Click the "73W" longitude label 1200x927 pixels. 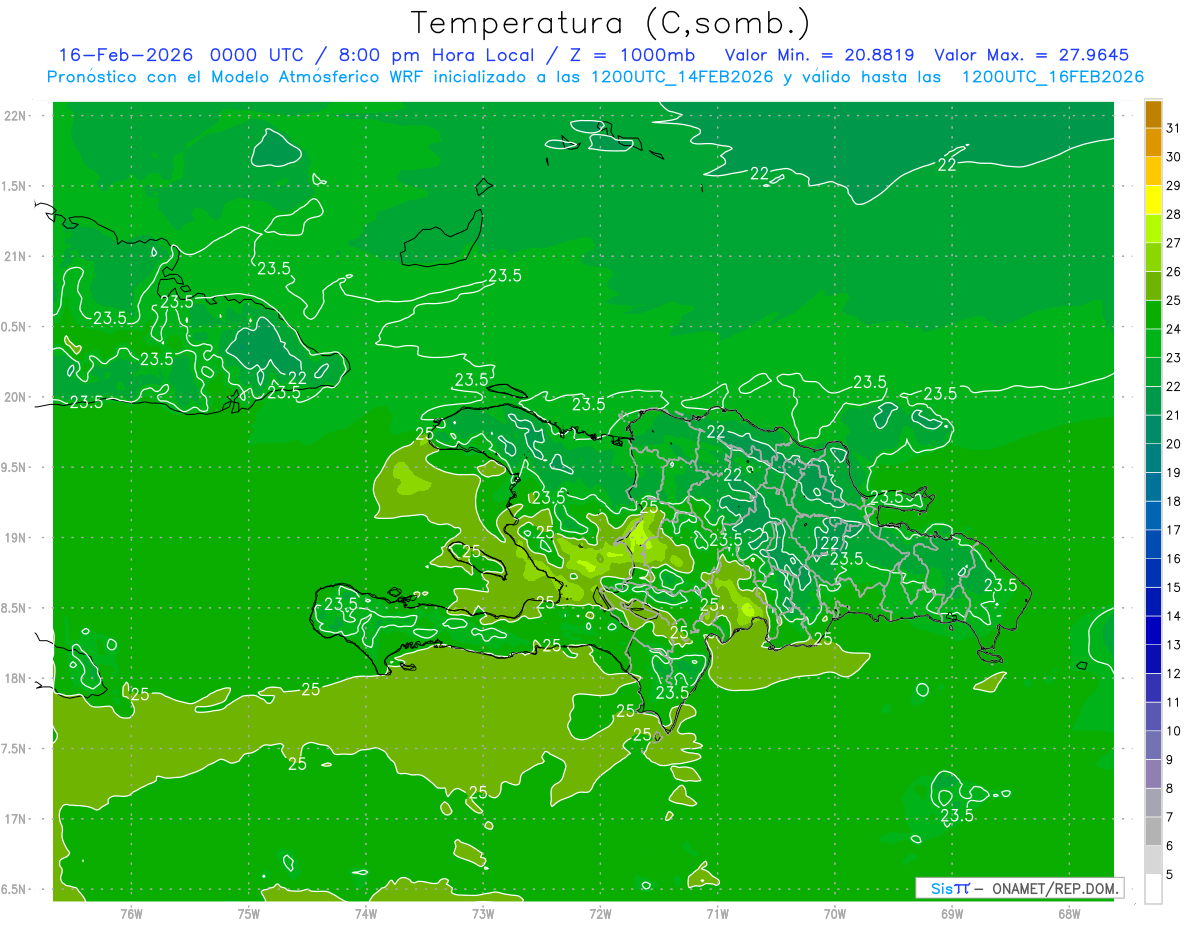pos(483,914)
